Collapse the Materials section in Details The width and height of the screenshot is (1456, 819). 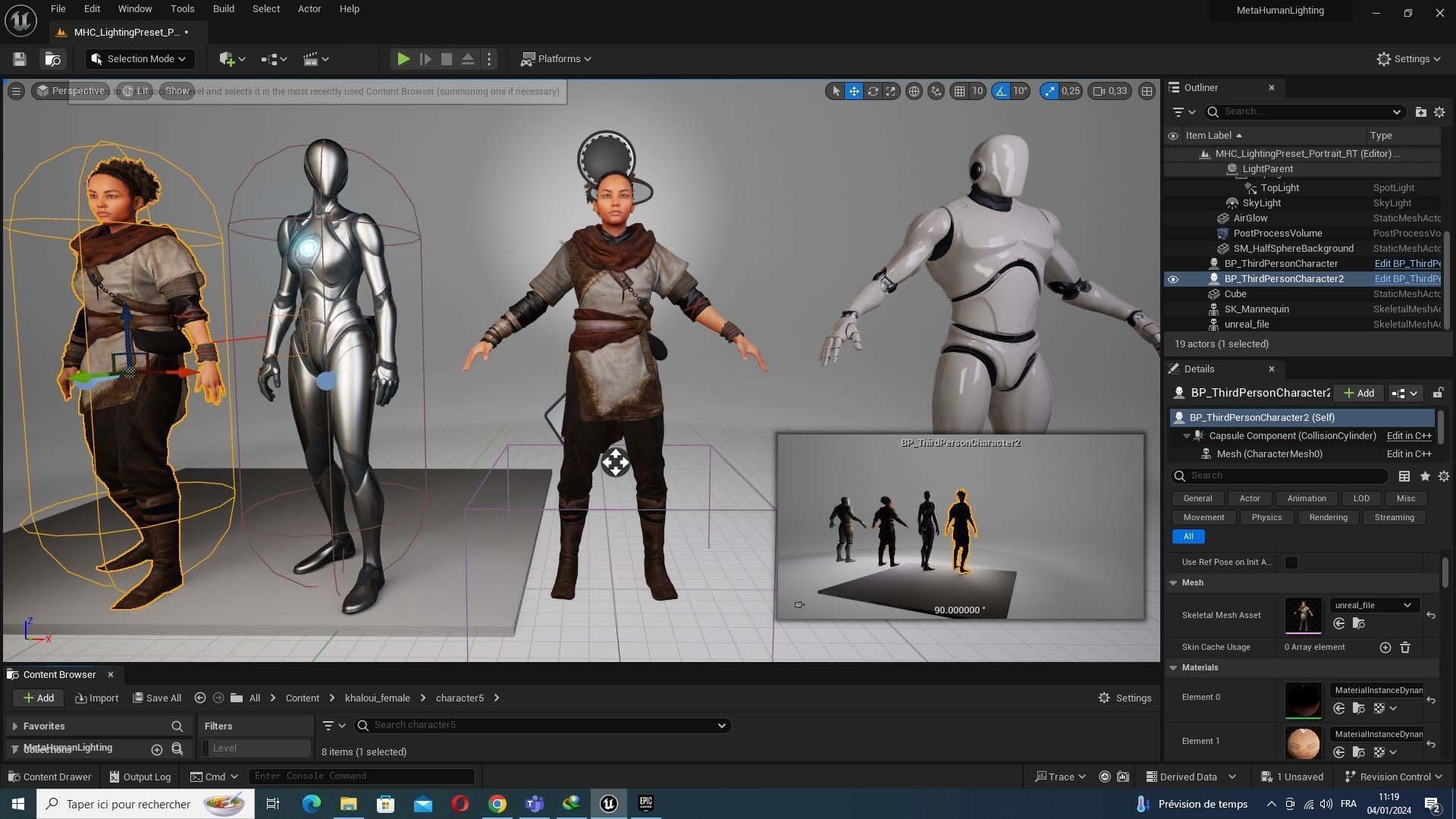pos(1173,668)
